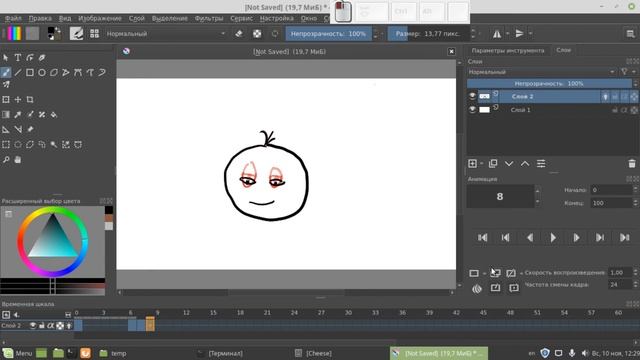
Task: Step to the next frame
Action: (576, 238)
